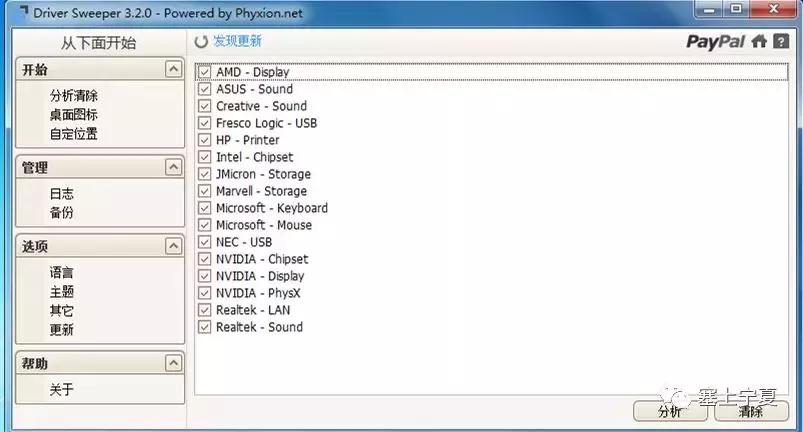
Task: Uncheck the Realtek - LAN checkbox
Action: pos(204,310)
